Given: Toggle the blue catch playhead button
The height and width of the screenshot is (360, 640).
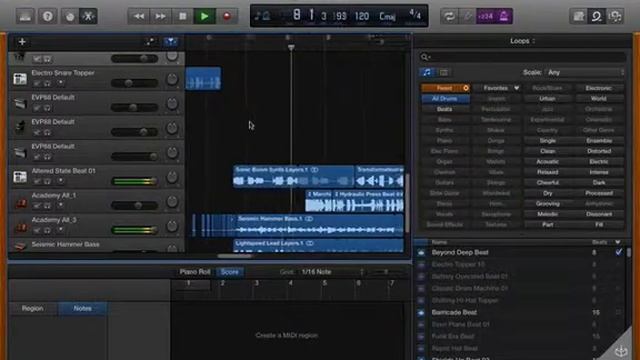Looking at the screenshot, I should tap(171, 41).
